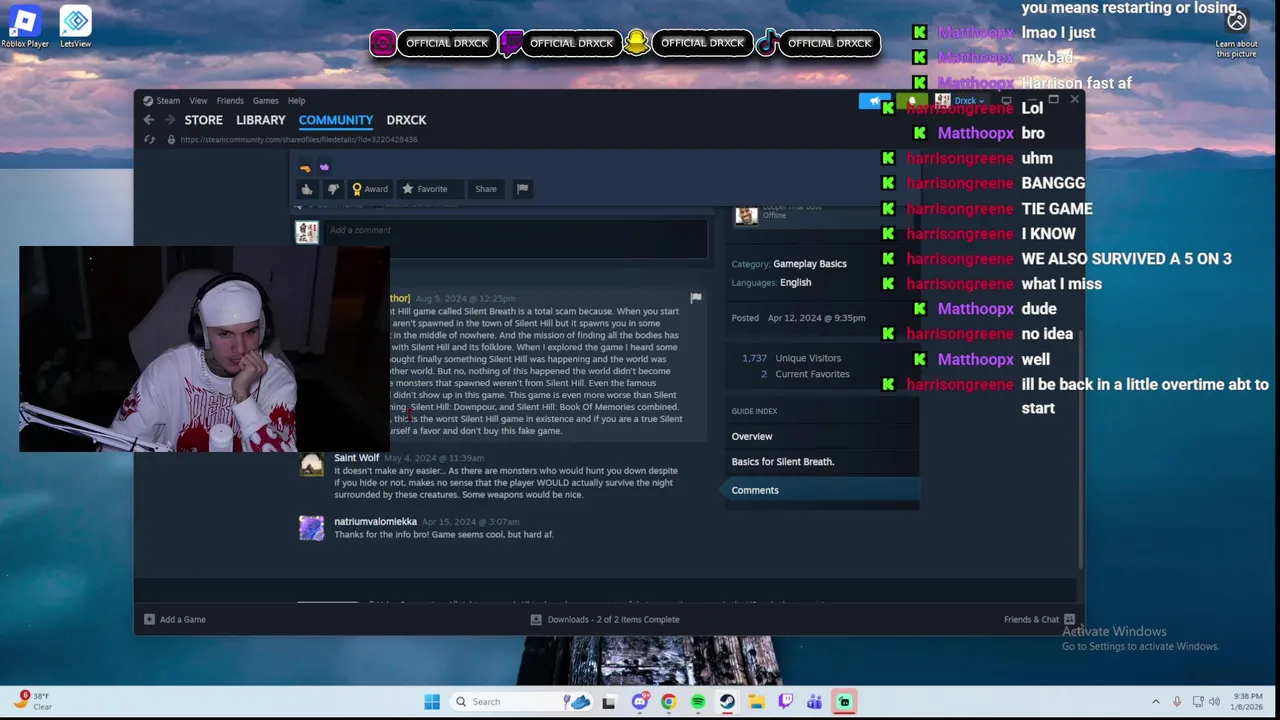Image resolution: width=1280 pixels, height=720 pixels.
Task: Click the Share button
Action: 486,189
